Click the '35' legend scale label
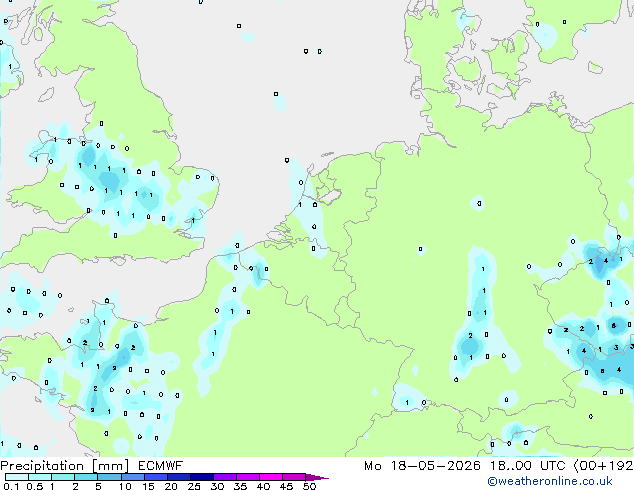The height and width of the screenshot is (490, 634). click(x=240, y=486)
